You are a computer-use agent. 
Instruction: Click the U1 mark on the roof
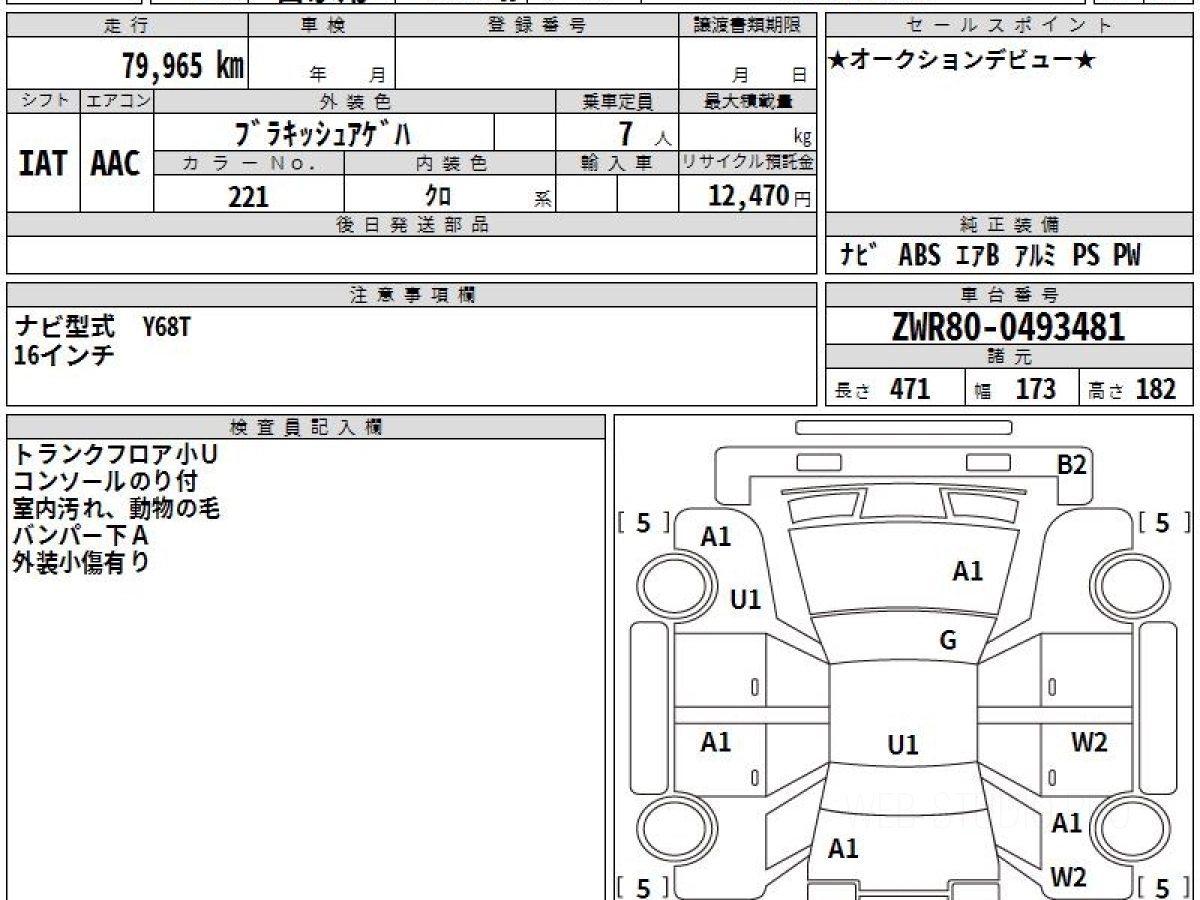pos(903,745)
